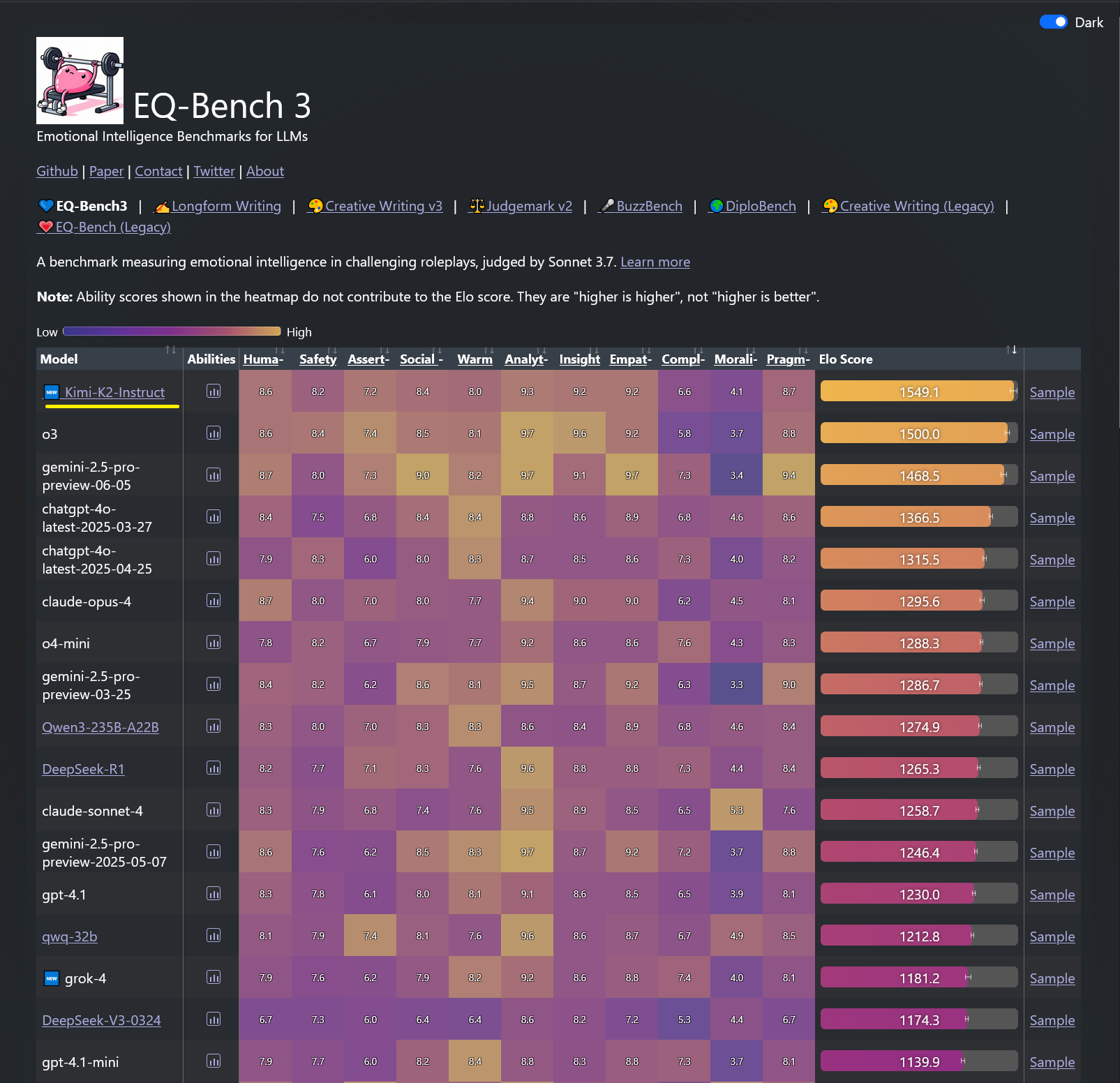
Task: Open abilities chart icon for o3
Action: [x=214, y=433]
